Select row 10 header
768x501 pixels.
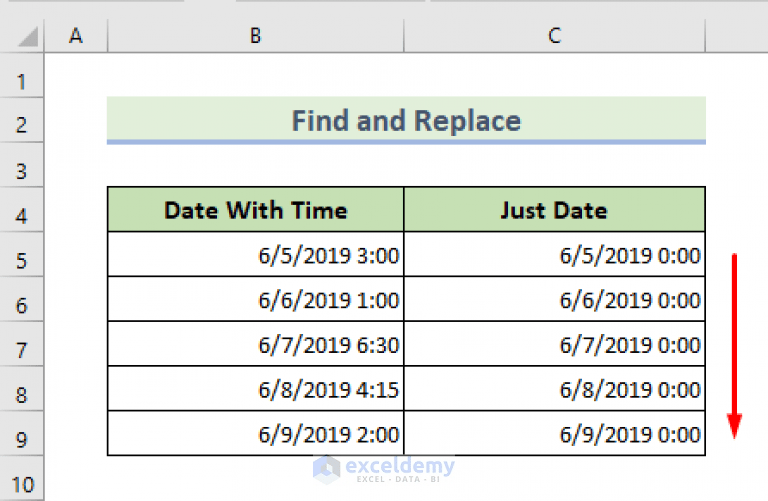22,479
